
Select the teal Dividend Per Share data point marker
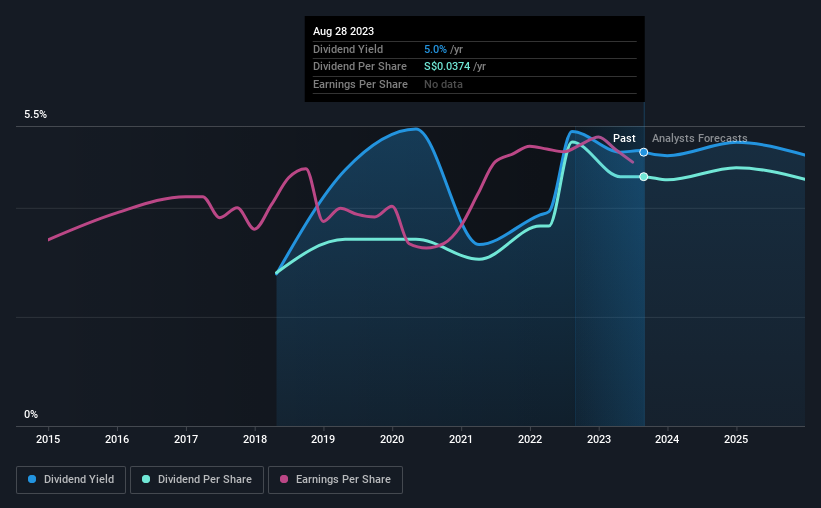644,176
